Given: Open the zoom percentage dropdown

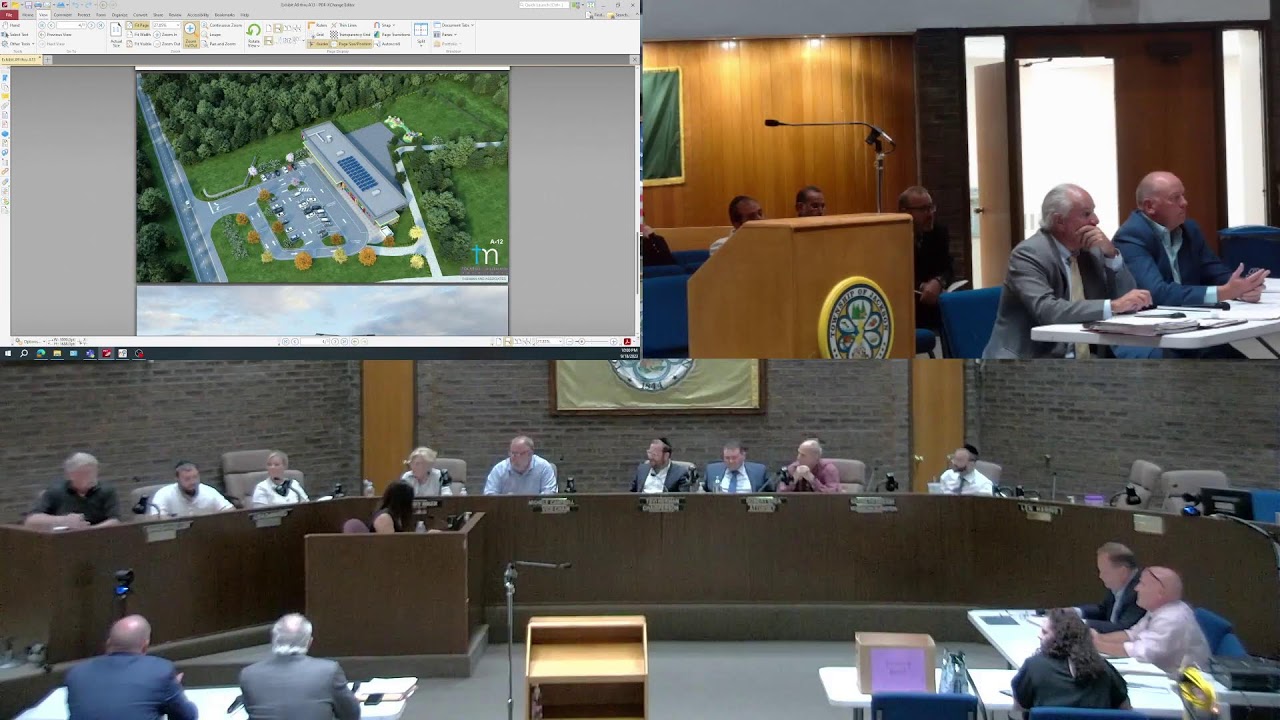Looking at the screenshot, I should tap(178, 25).
